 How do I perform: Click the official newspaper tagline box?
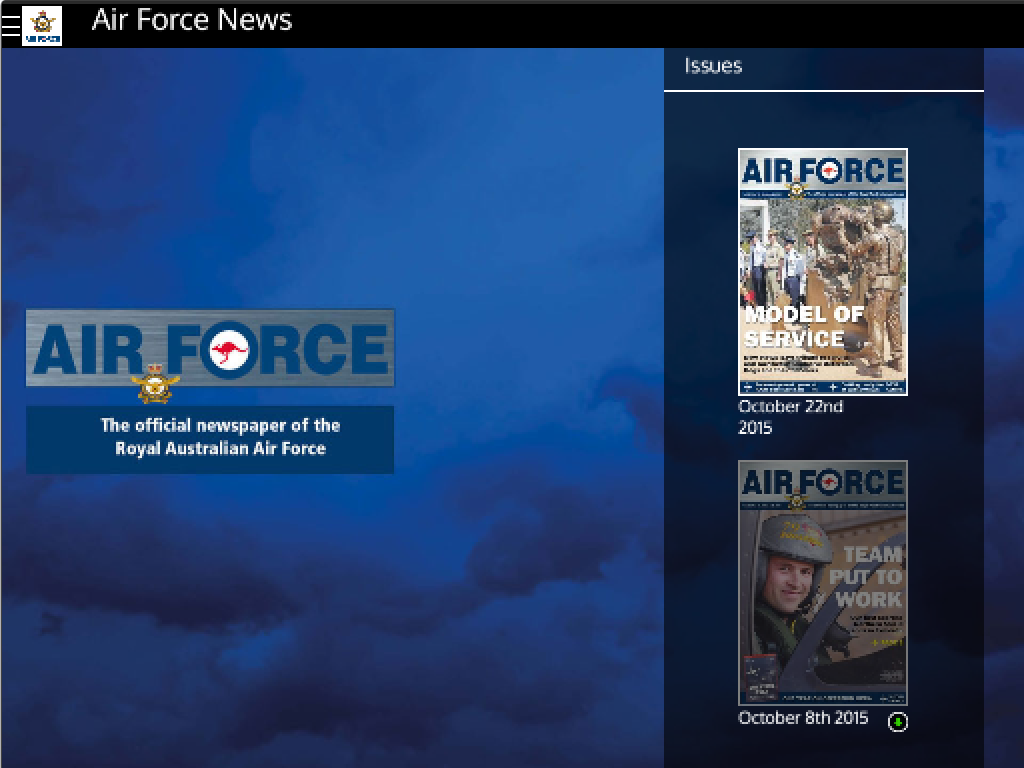pyautogui.click(x=210, y=440)
